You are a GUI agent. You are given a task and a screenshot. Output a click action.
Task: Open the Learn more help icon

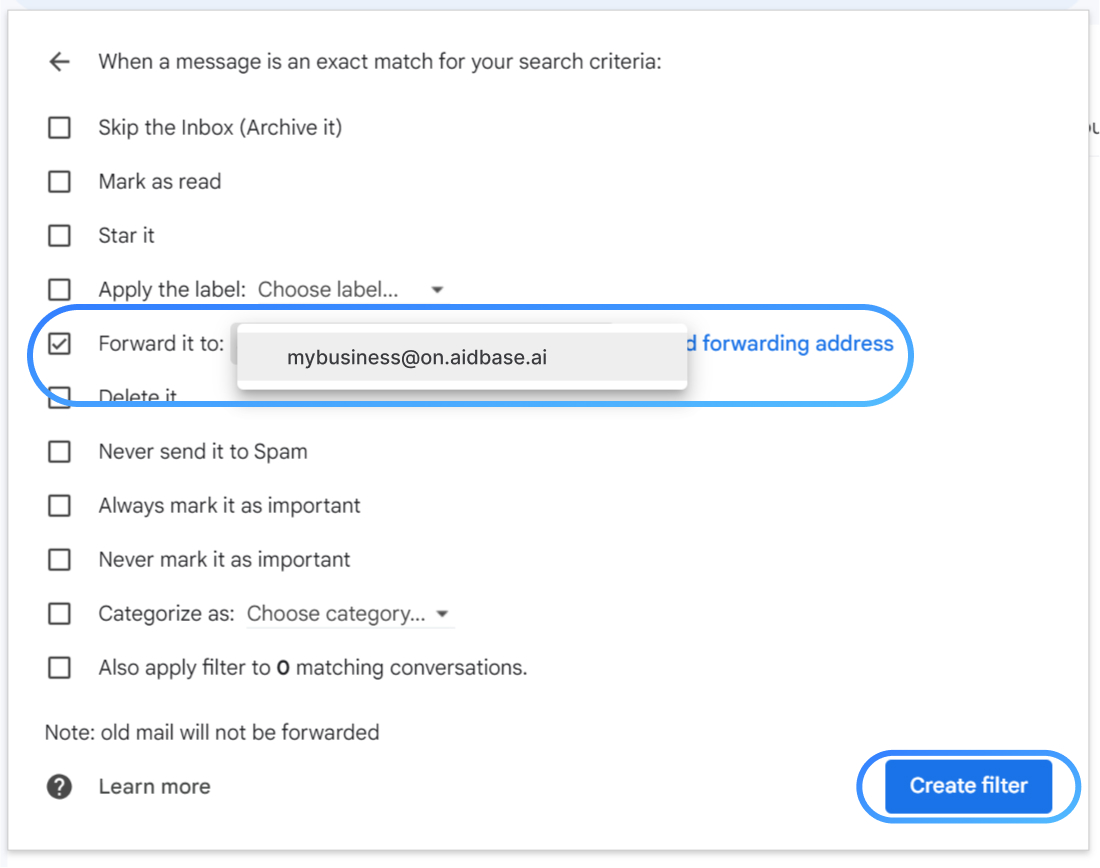(58, 786)
